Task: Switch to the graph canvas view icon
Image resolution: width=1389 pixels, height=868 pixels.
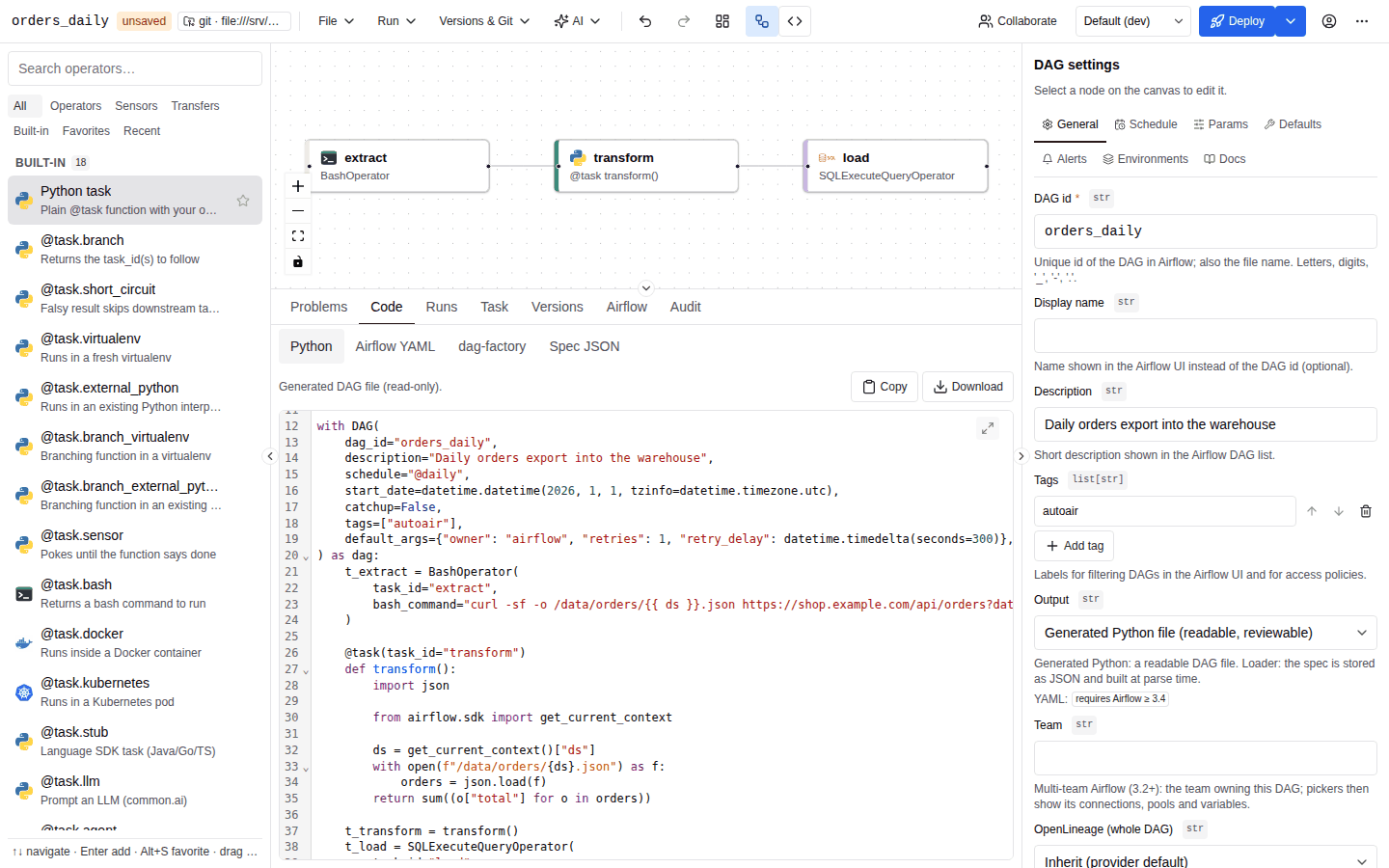Action: (x=762, y=21)
